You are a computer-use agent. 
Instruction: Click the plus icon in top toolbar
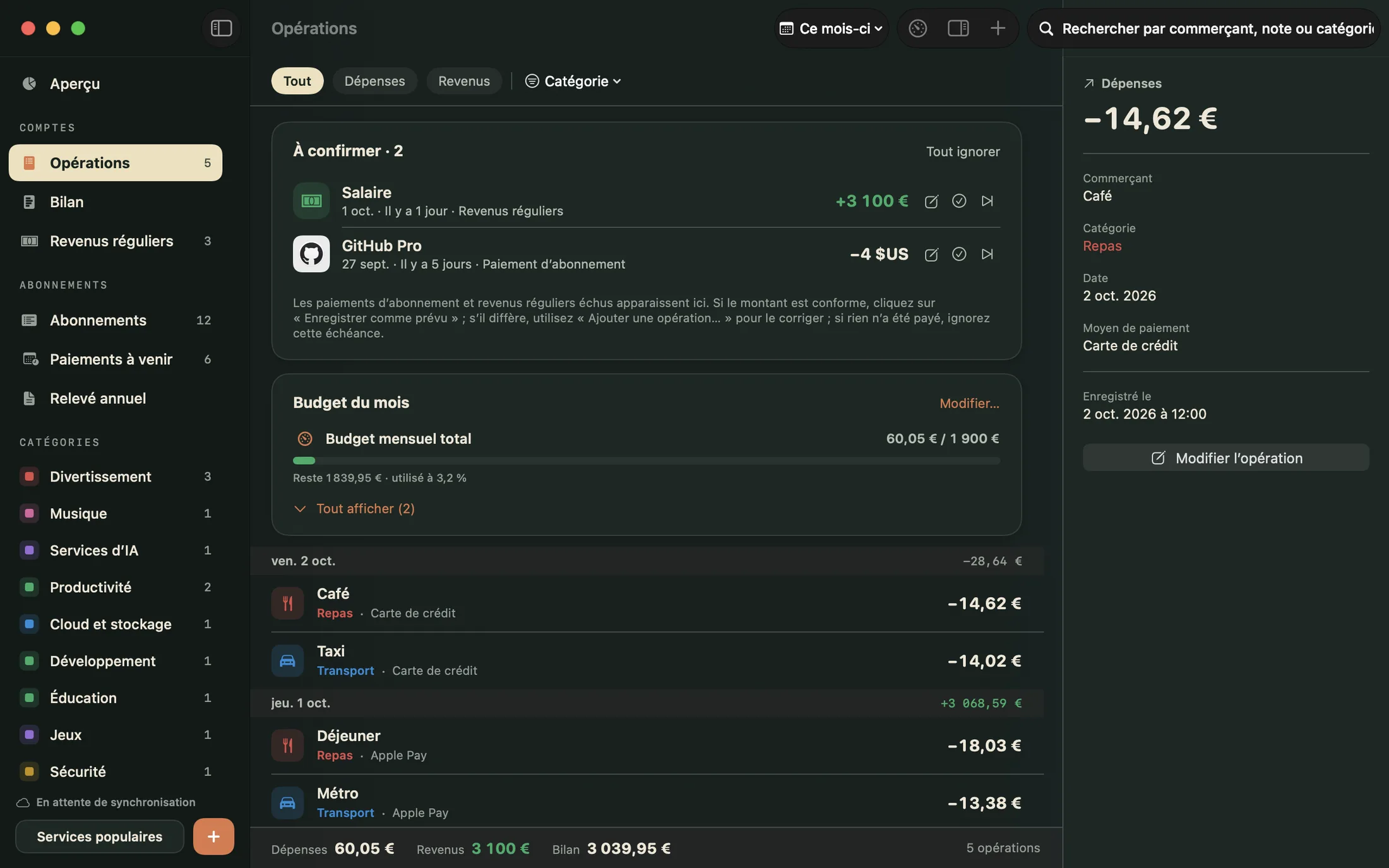pos(998,28)
